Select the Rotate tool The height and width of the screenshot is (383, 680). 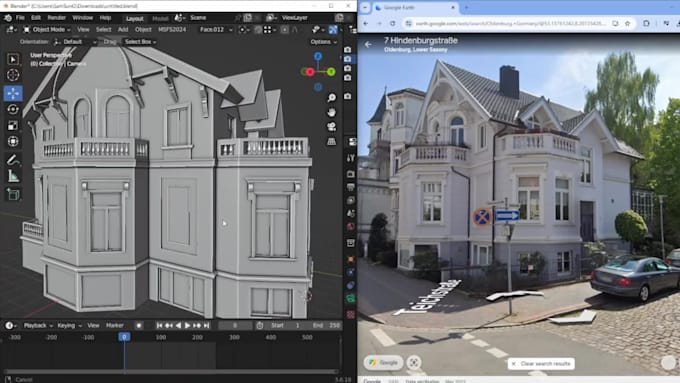tap(13, 109)
